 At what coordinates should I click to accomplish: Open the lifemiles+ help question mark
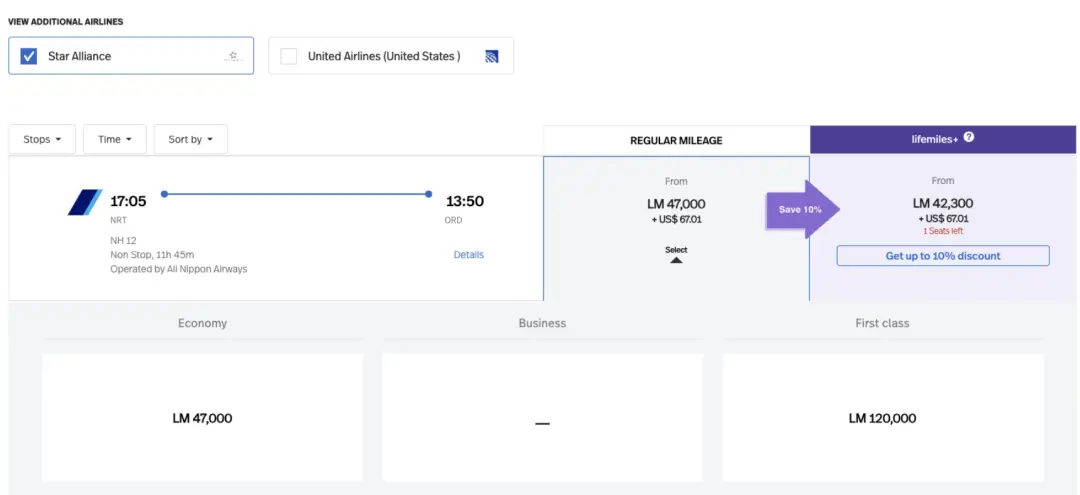click(x=969, y=138)
